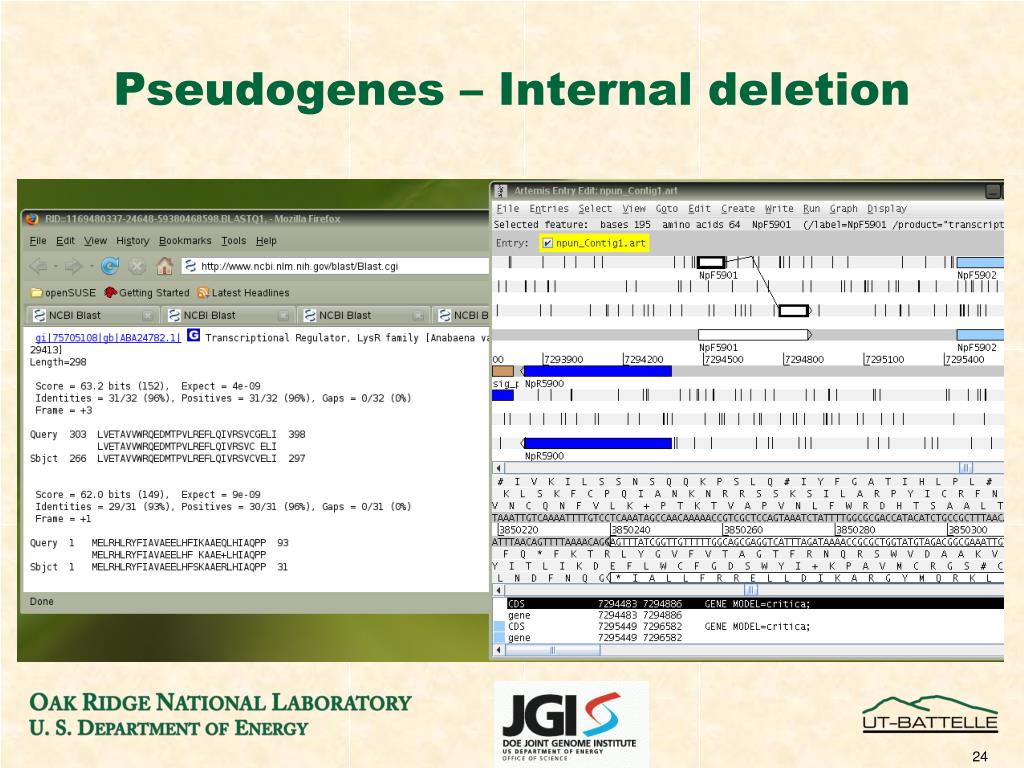
Task: Select the NpF5901 white arrow gene feature
Action: point(755,335)
